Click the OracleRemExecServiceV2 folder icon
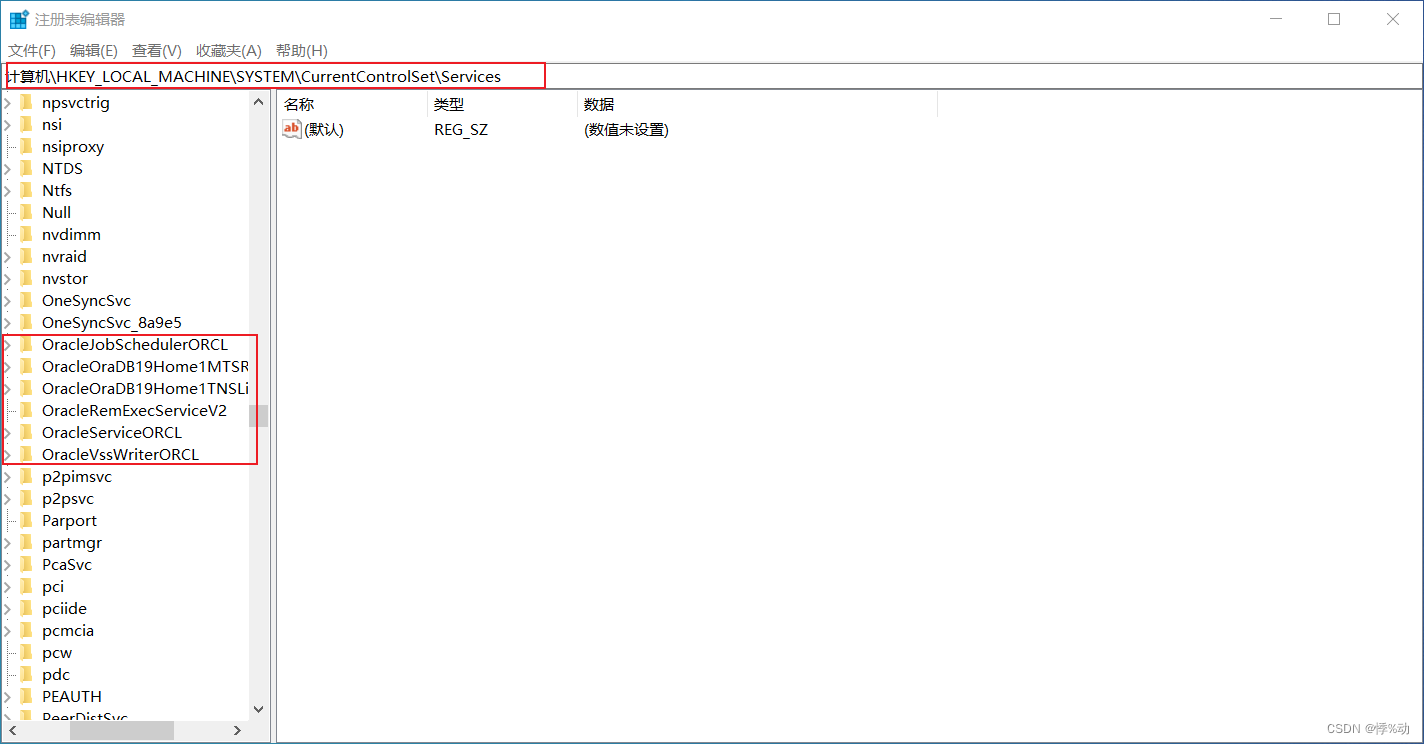 click(x=26, y=410)
